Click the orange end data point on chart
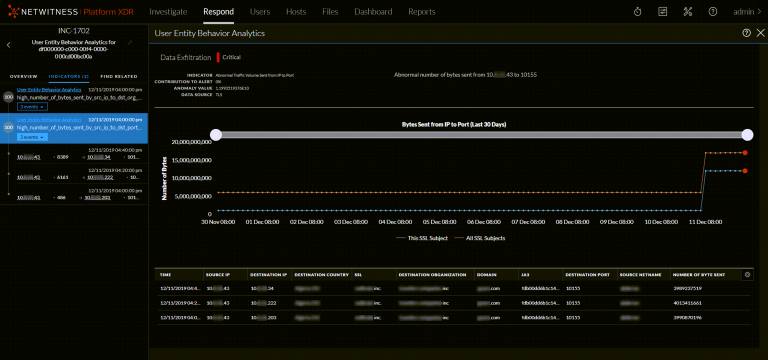This screenshot has width=768, height=360. [745, 153]
